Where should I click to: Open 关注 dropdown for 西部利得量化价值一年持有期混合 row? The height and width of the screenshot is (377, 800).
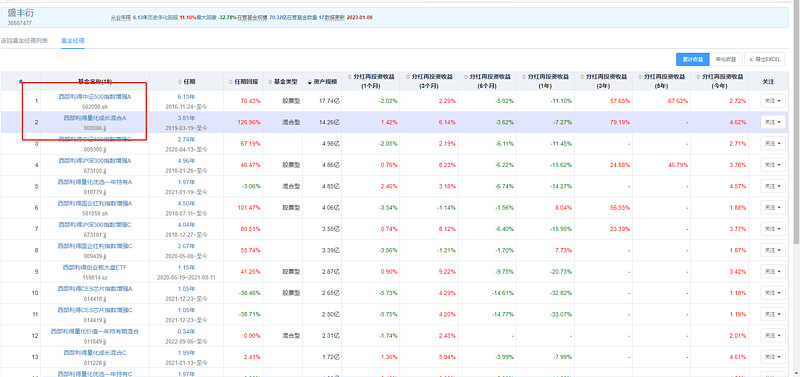(x=773, y=336)
